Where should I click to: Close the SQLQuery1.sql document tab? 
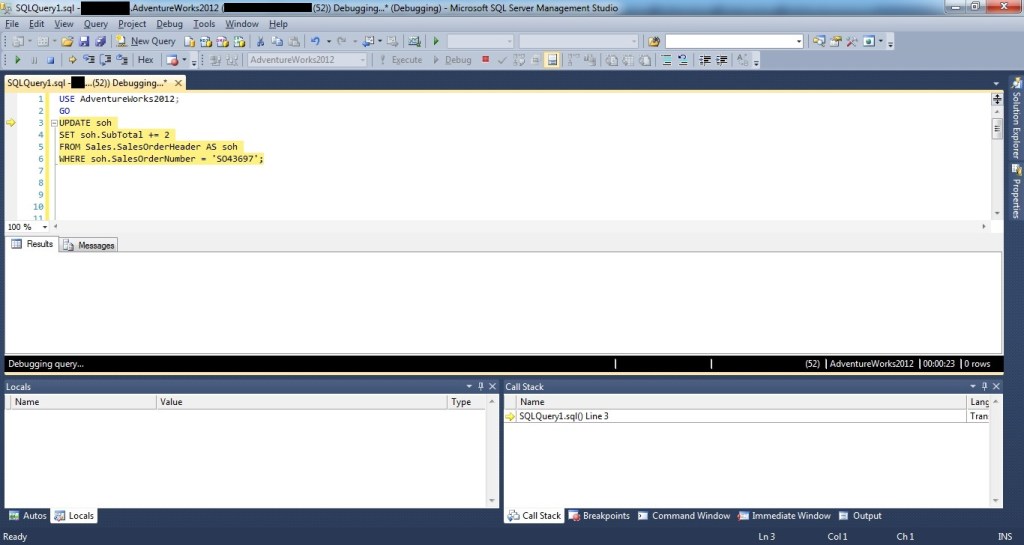click(x=178, y=83)
